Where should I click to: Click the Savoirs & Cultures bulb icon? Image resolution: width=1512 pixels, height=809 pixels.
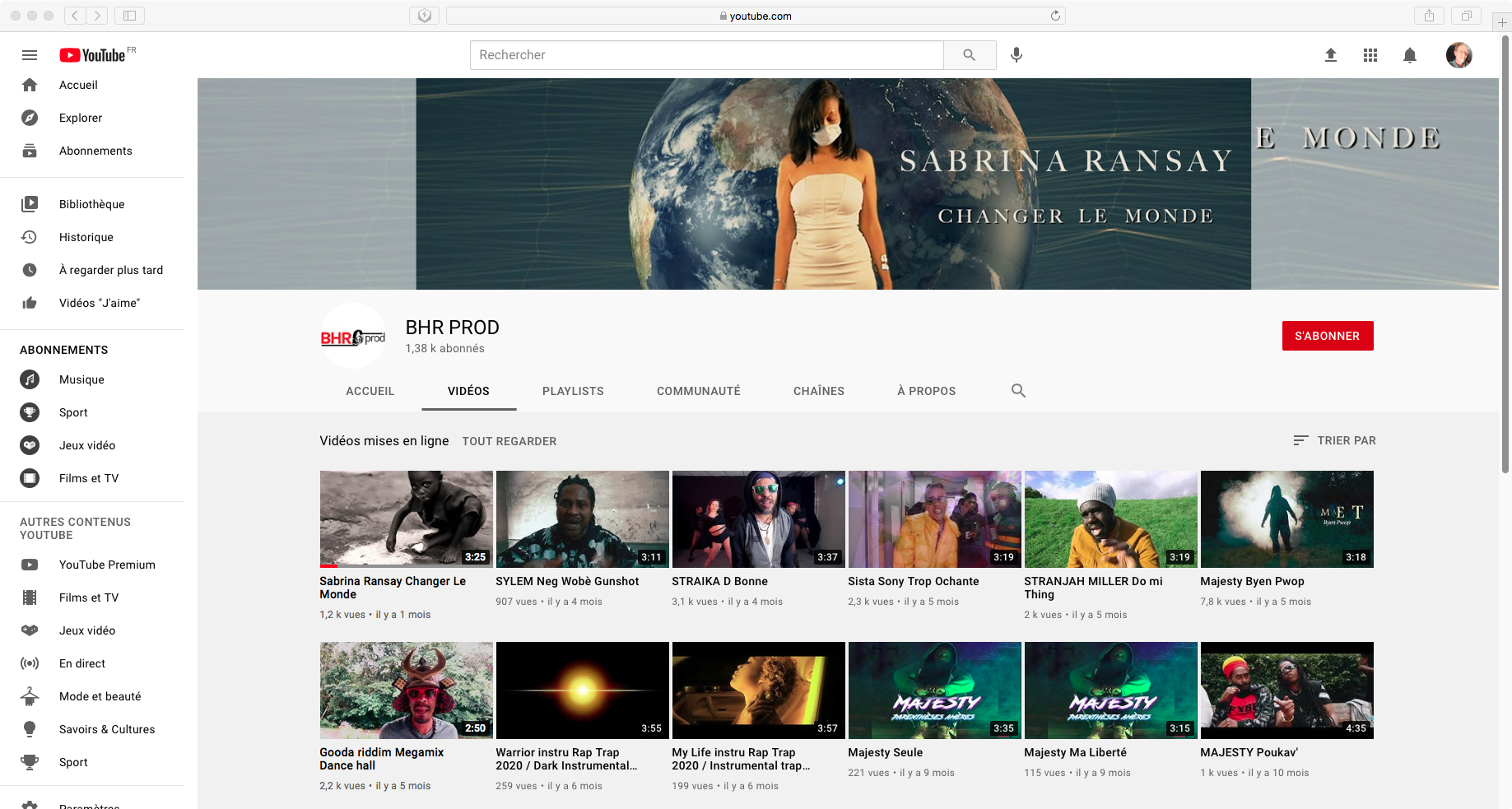(x=30, y=729)
